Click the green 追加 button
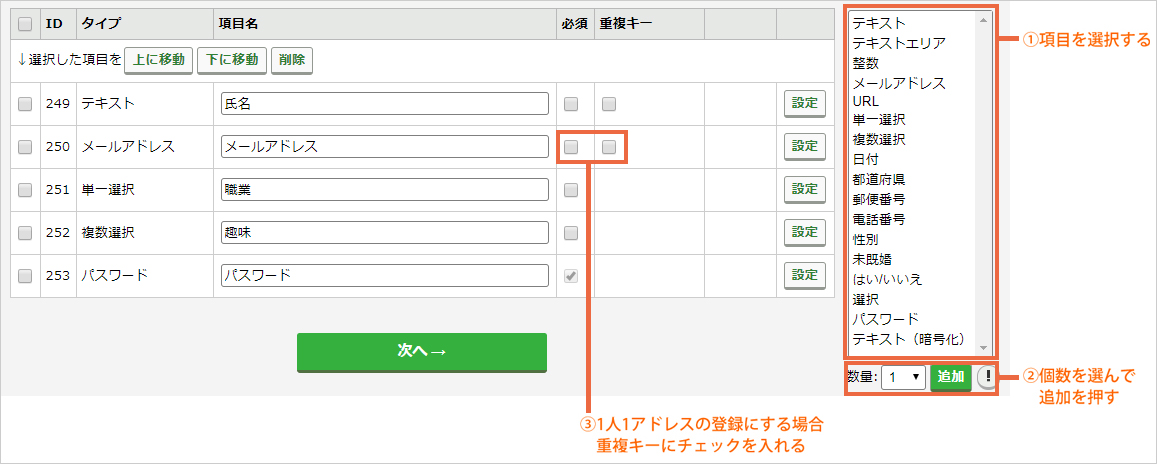Viewport: 1157px width, 464px height. 951,377
